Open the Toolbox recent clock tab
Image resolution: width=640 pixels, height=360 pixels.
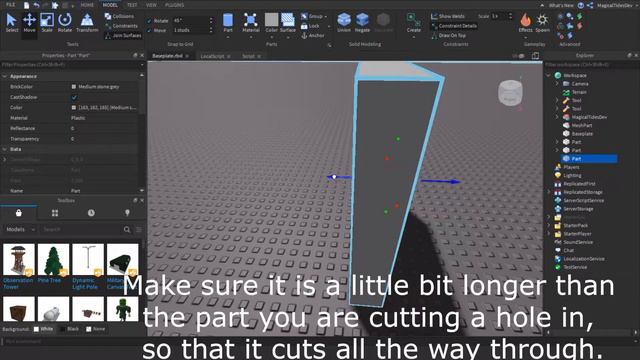point(91,213)
